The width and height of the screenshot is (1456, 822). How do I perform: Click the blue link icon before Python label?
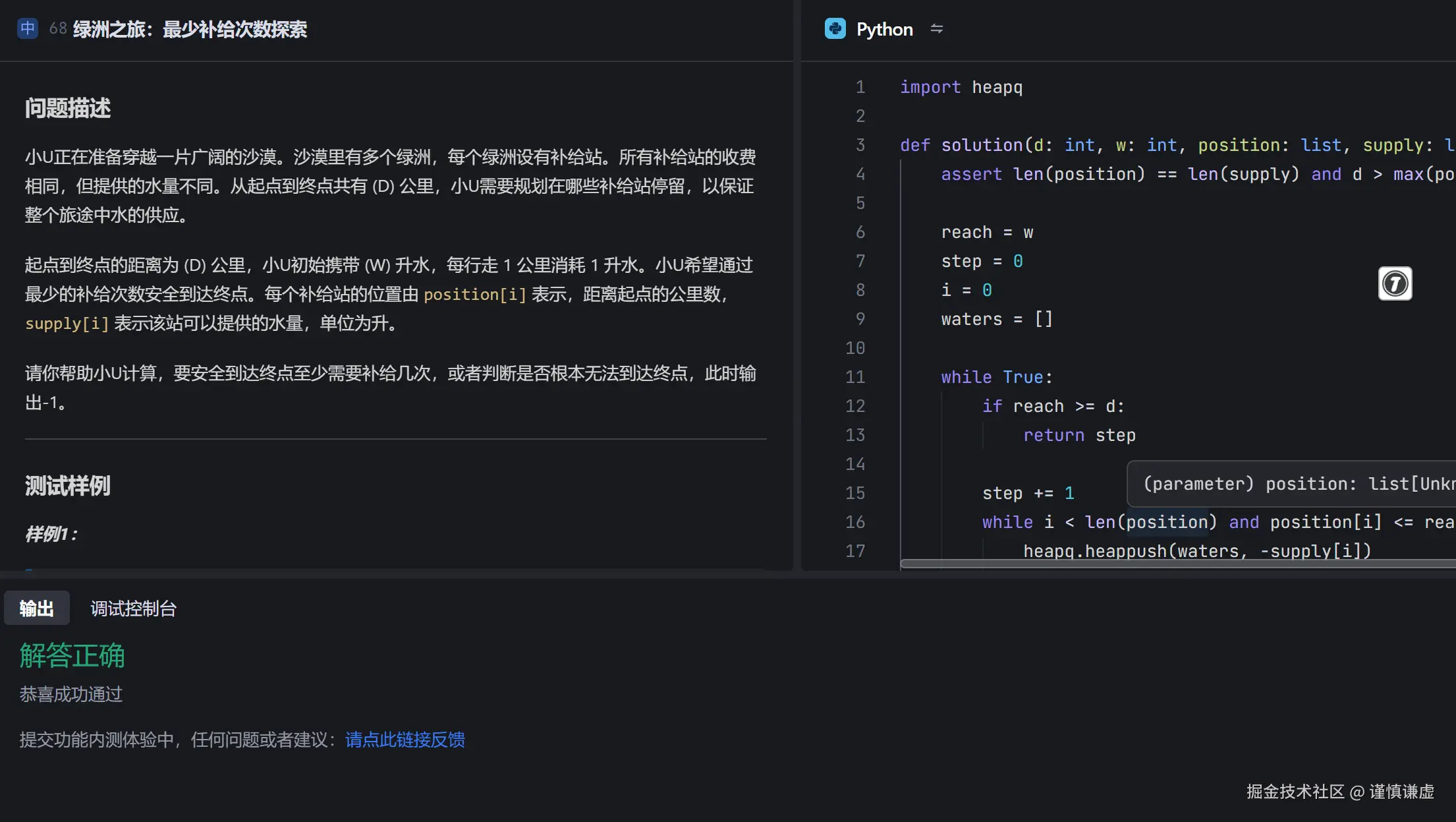click(x=835, y=29)
